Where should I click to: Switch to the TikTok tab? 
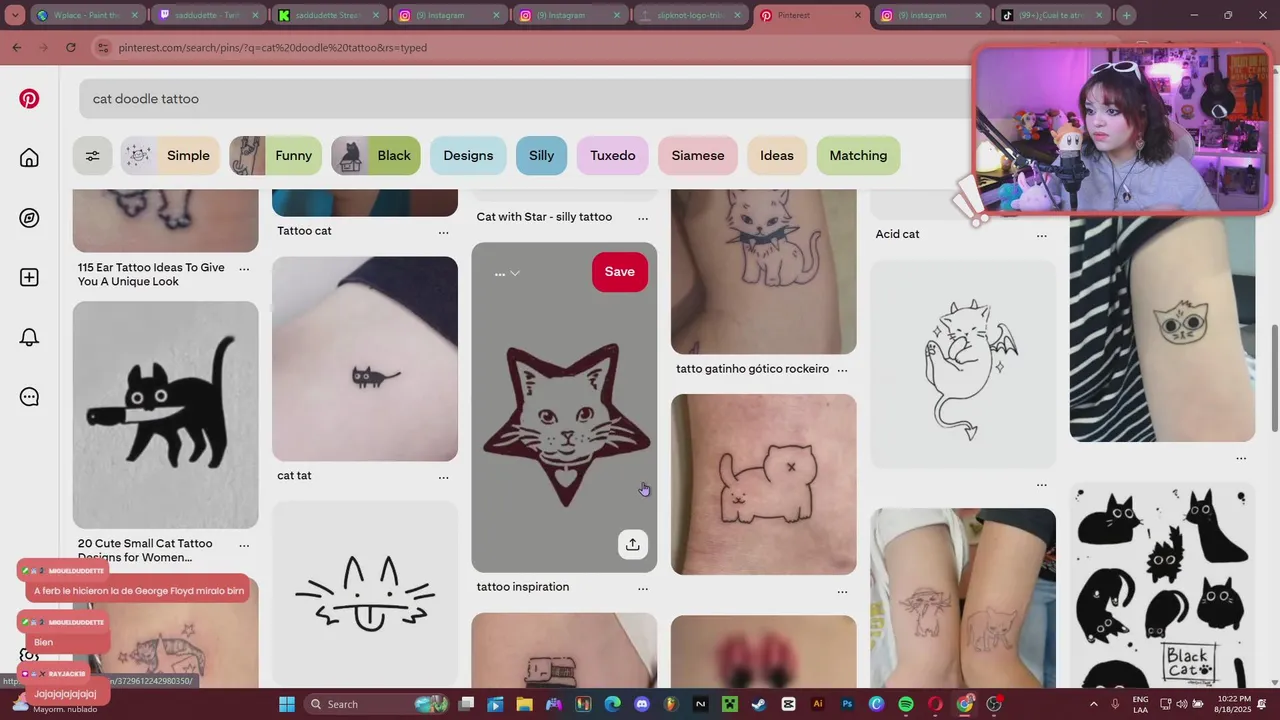point(1050,15)
